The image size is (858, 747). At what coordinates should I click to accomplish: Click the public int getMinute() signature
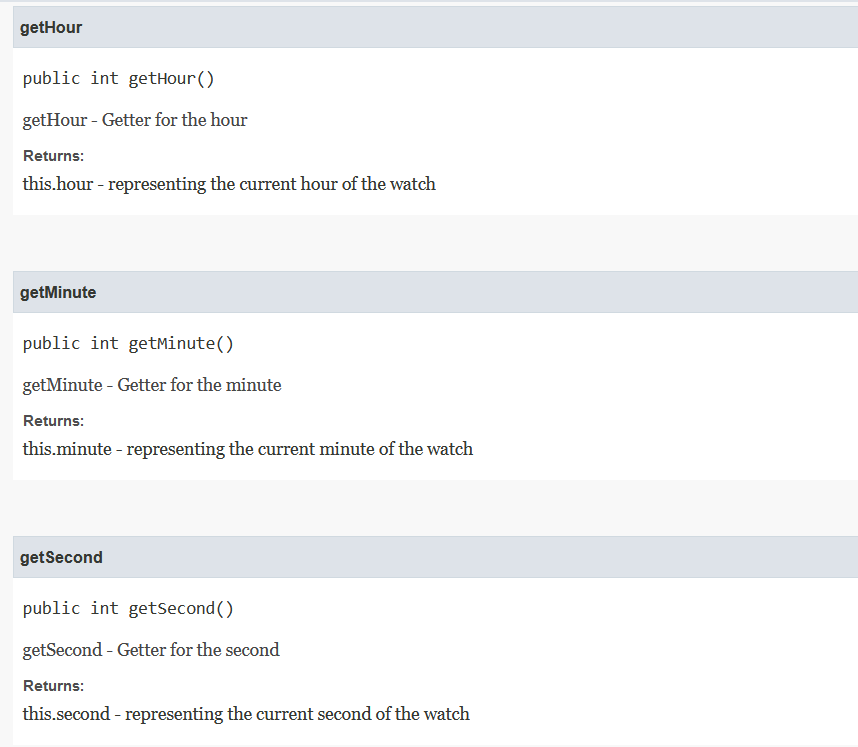point(128,344)
